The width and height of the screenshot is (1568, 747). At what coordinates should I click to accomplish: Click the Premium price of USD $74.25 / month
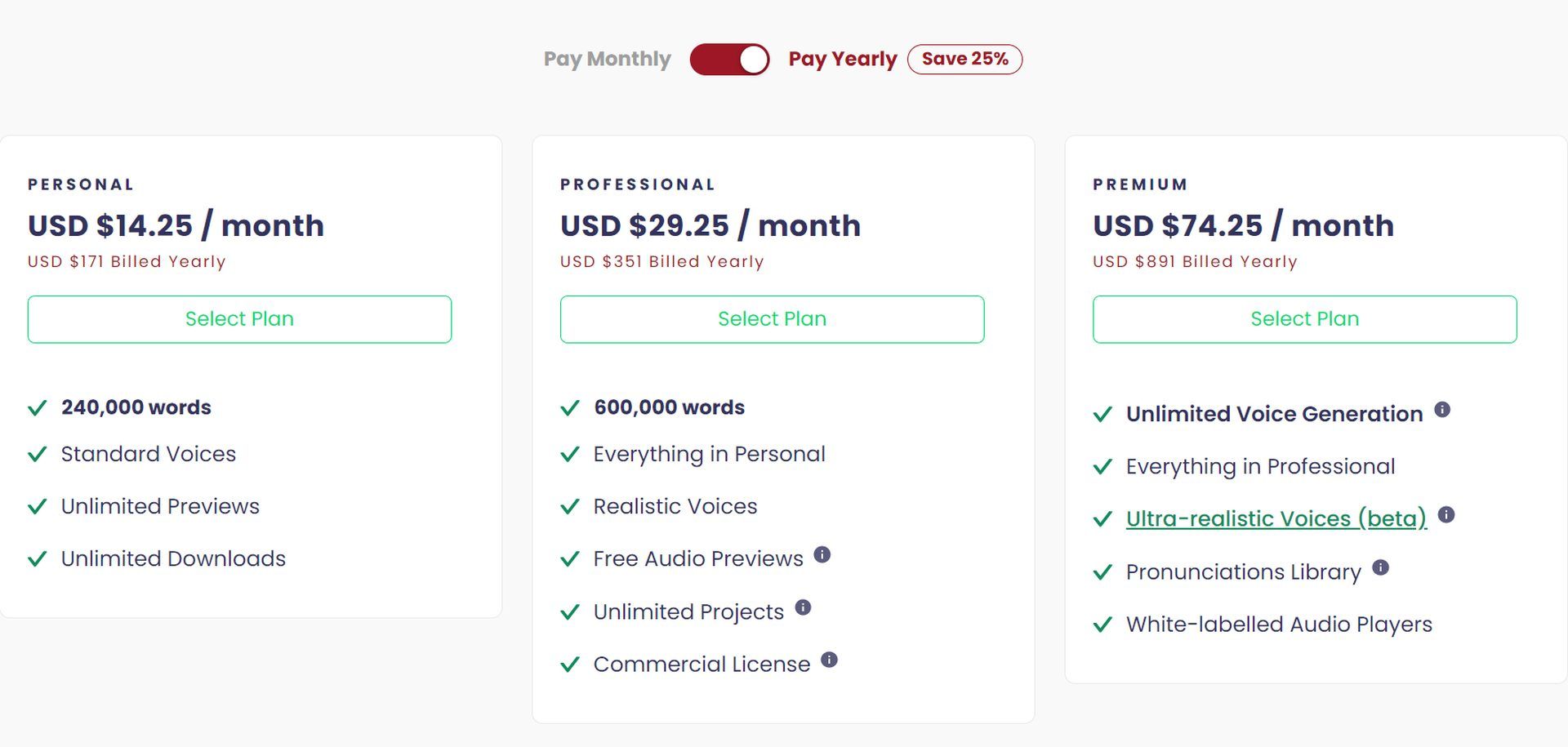coord(1243,225)
